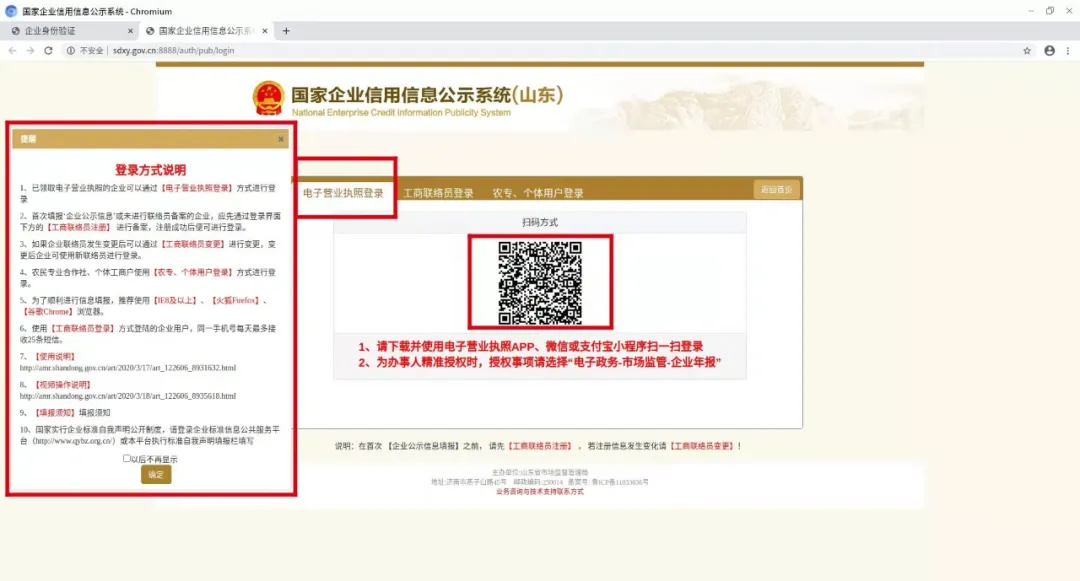Bookmark this page with star icon
The width and height of the screenshot is (1080, 581).
(x=1027, y=50)
